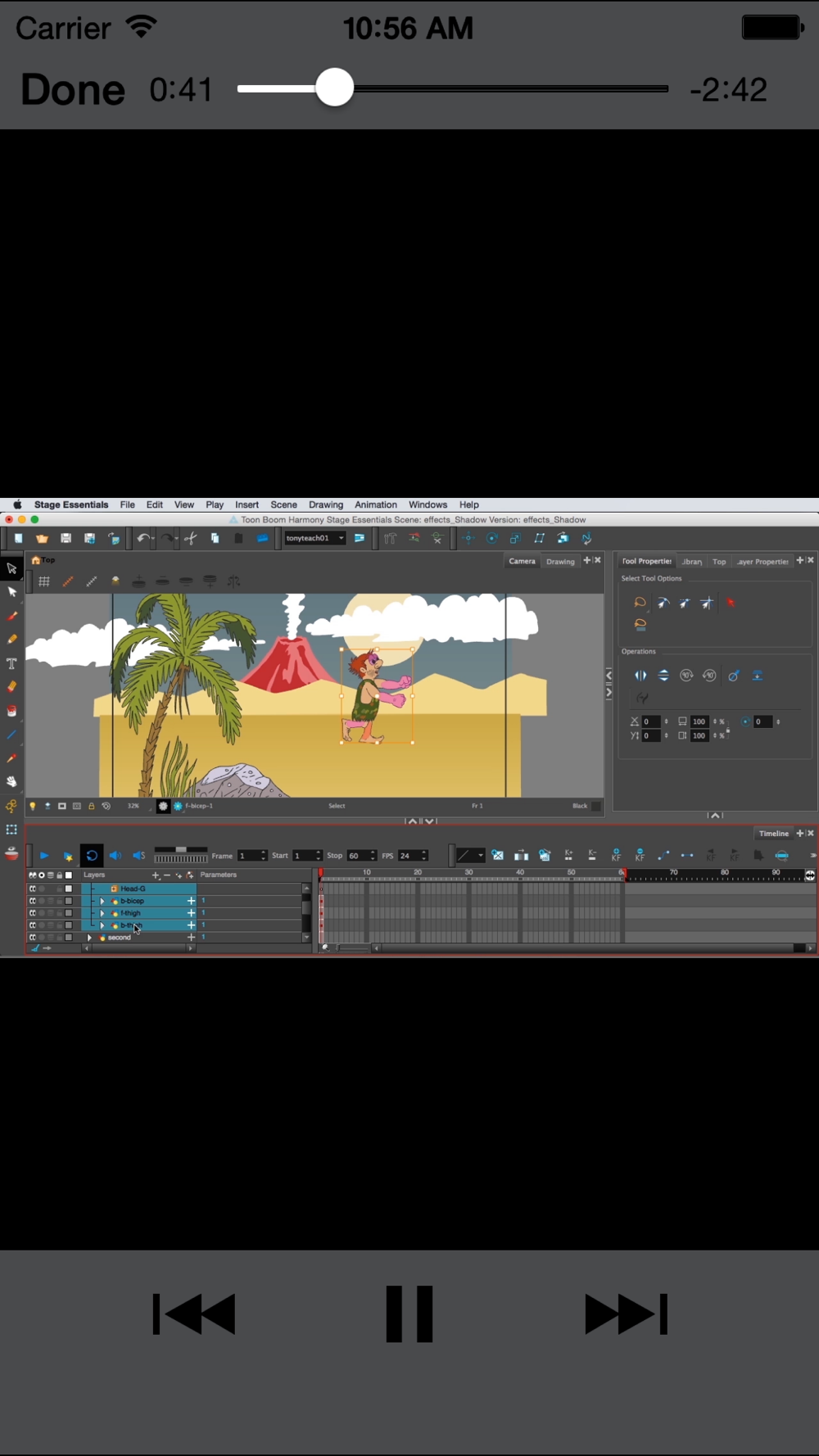Click the X offset input field
Screen dimensions: 819x1456
tap(651, 721)
